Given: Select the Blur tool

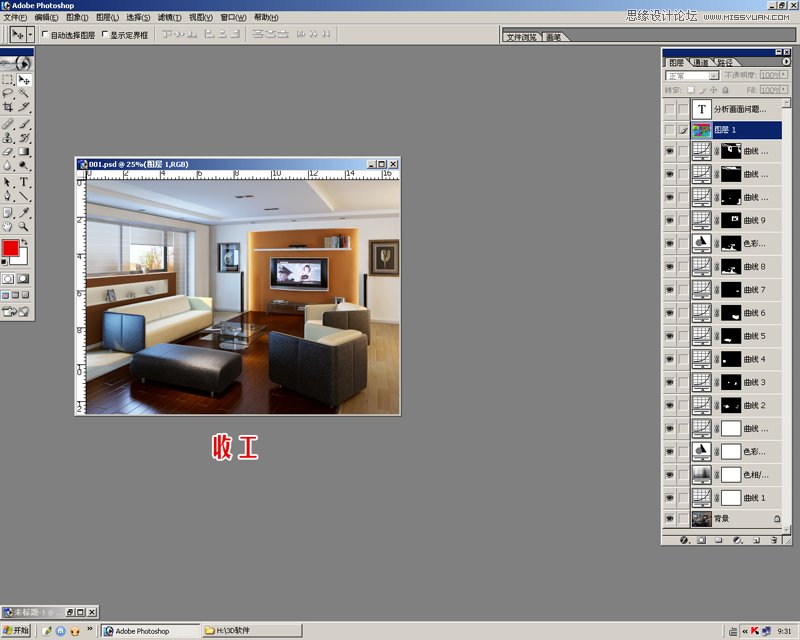Looking at the screenshot, I should [8, 165].
